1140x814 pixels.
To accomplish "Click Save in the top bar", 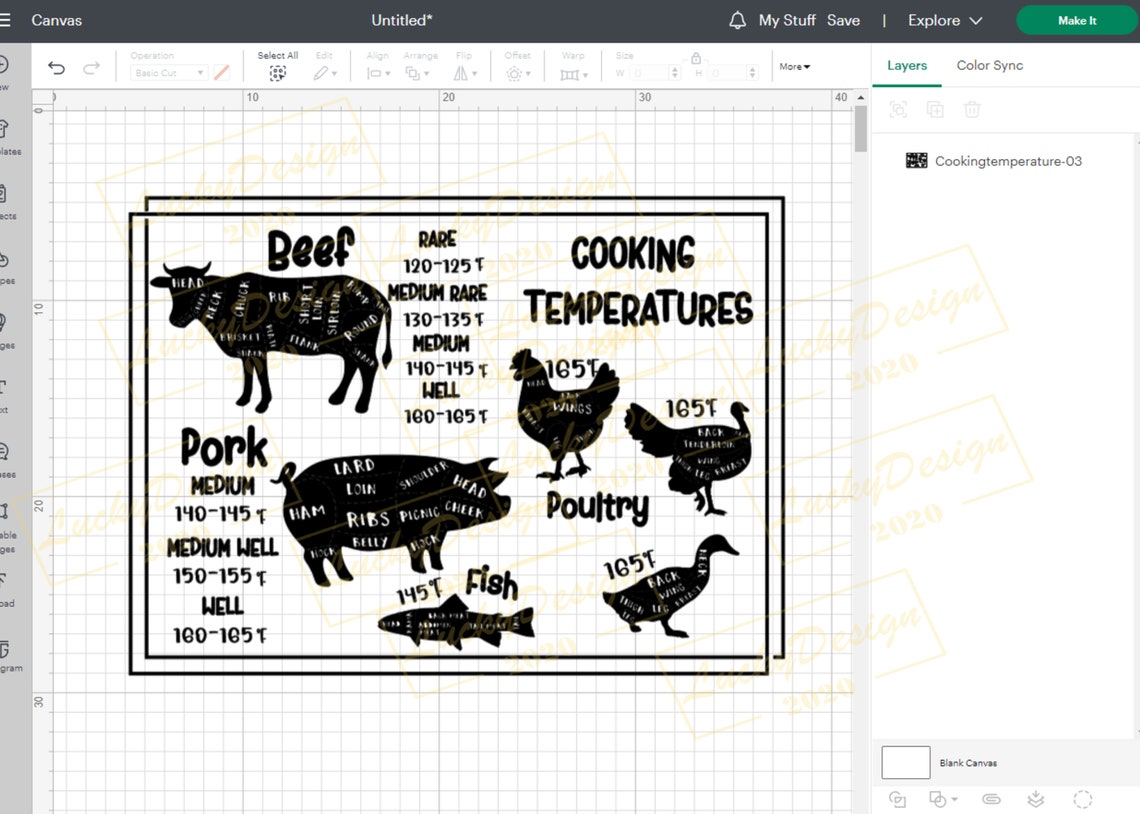I will click(843, 19).
